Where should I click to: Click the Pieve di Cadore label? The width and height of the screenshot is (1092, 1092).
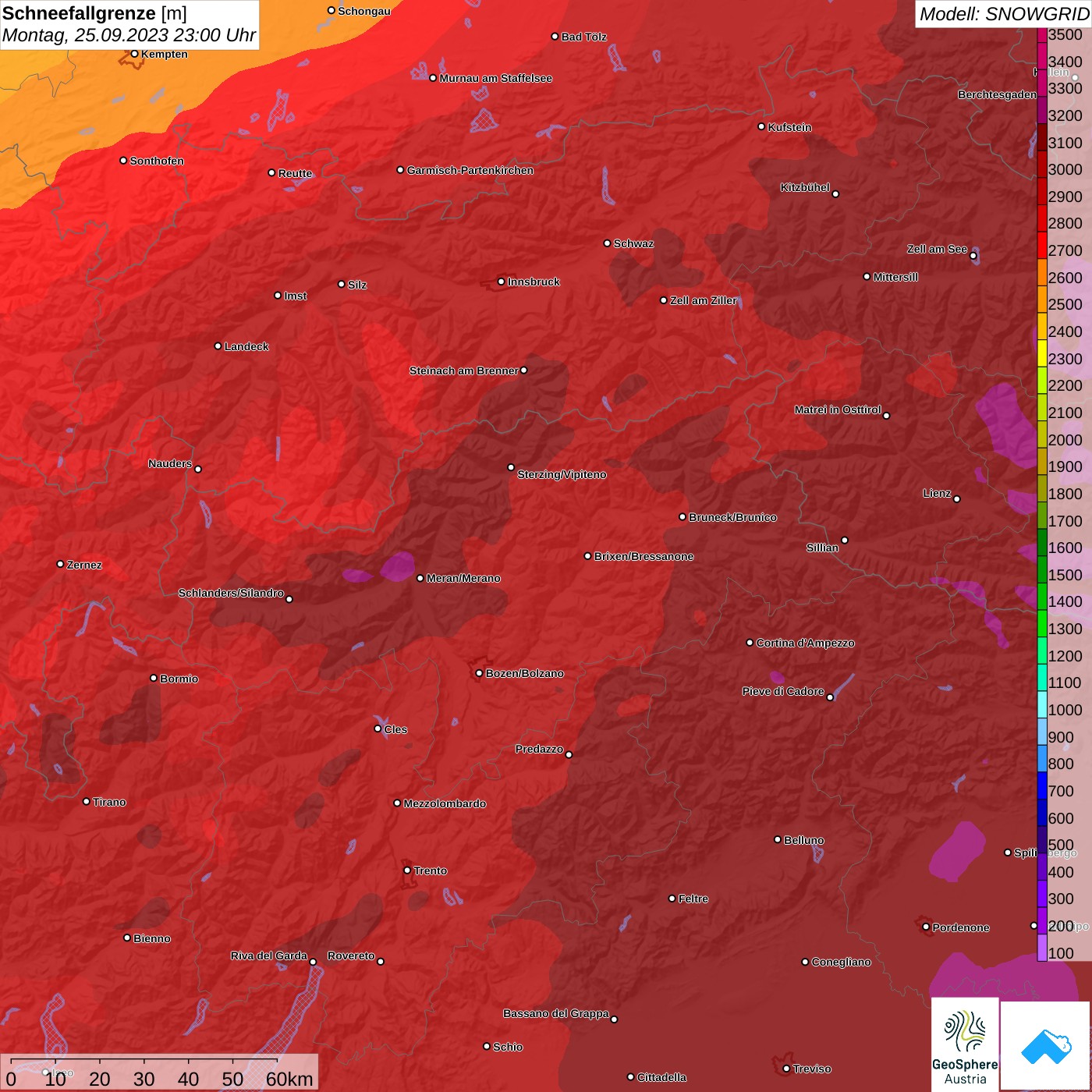coord(783,691)
